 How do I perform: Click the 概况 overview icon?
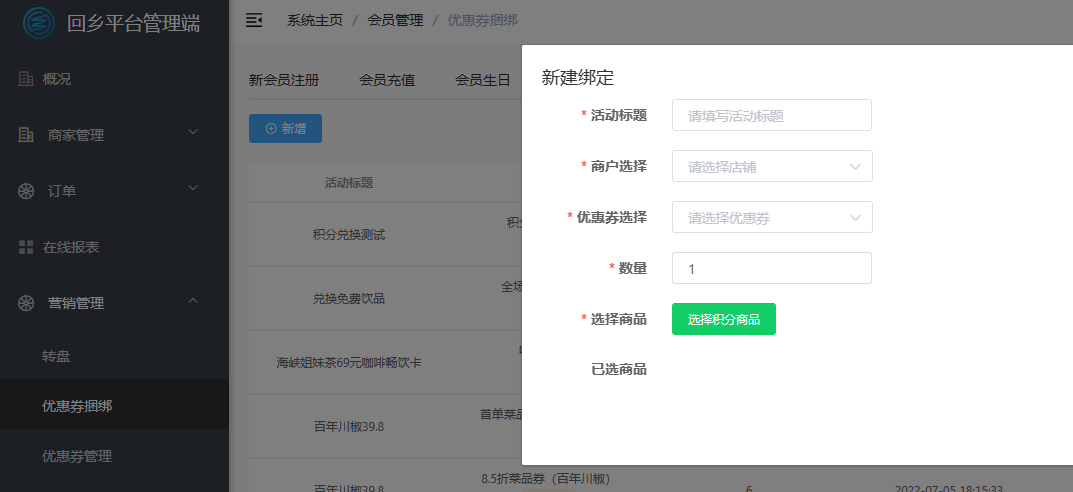tap(26, 79)
